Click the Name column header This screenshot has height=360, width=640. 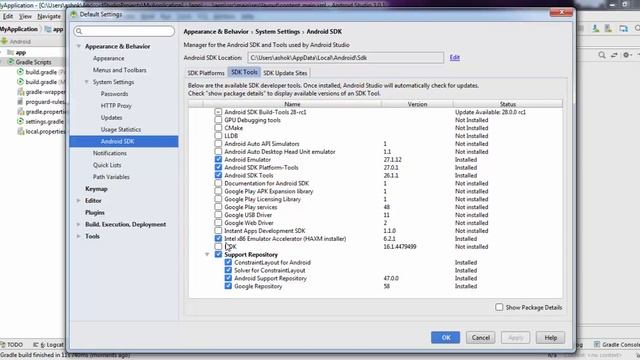coord(292,104)
